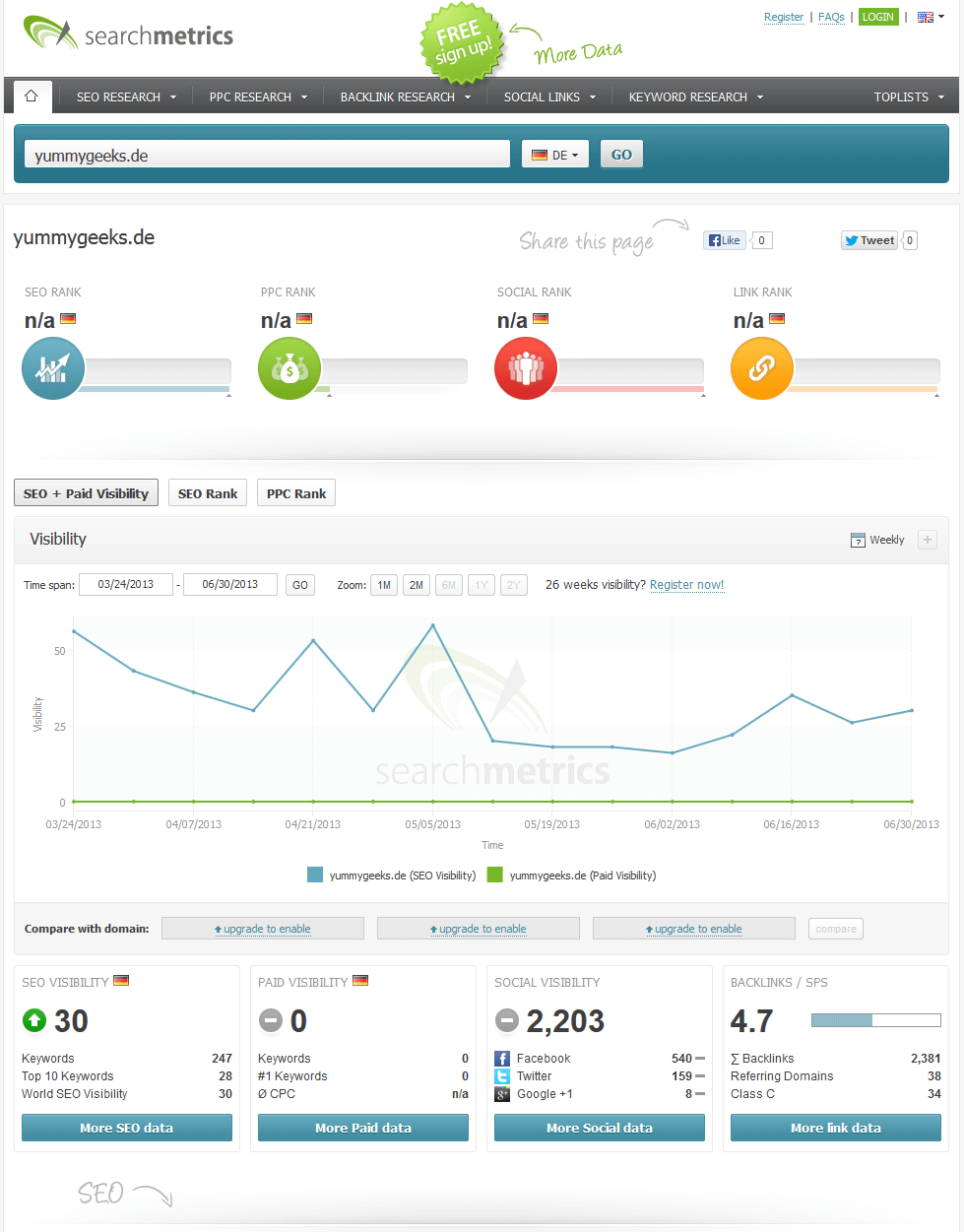Open the SEO Research dropdown menu
Screen dimensions: 964x1232
point(126,97)
